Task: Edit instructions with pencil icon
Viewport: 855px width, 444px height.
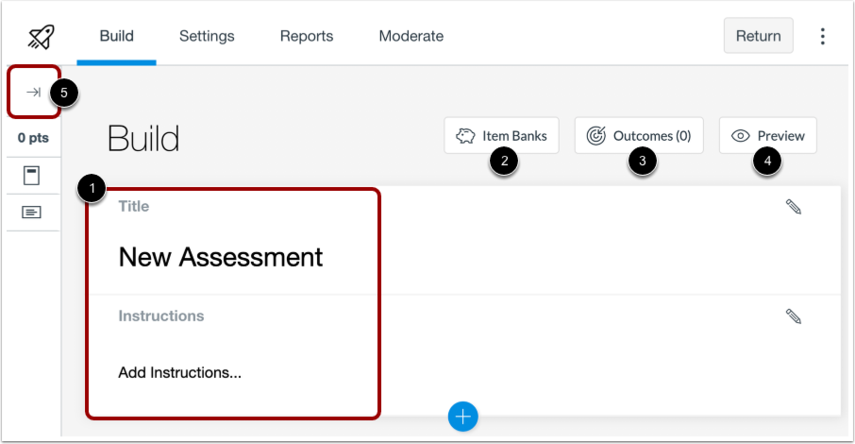Action: point(793,316)
